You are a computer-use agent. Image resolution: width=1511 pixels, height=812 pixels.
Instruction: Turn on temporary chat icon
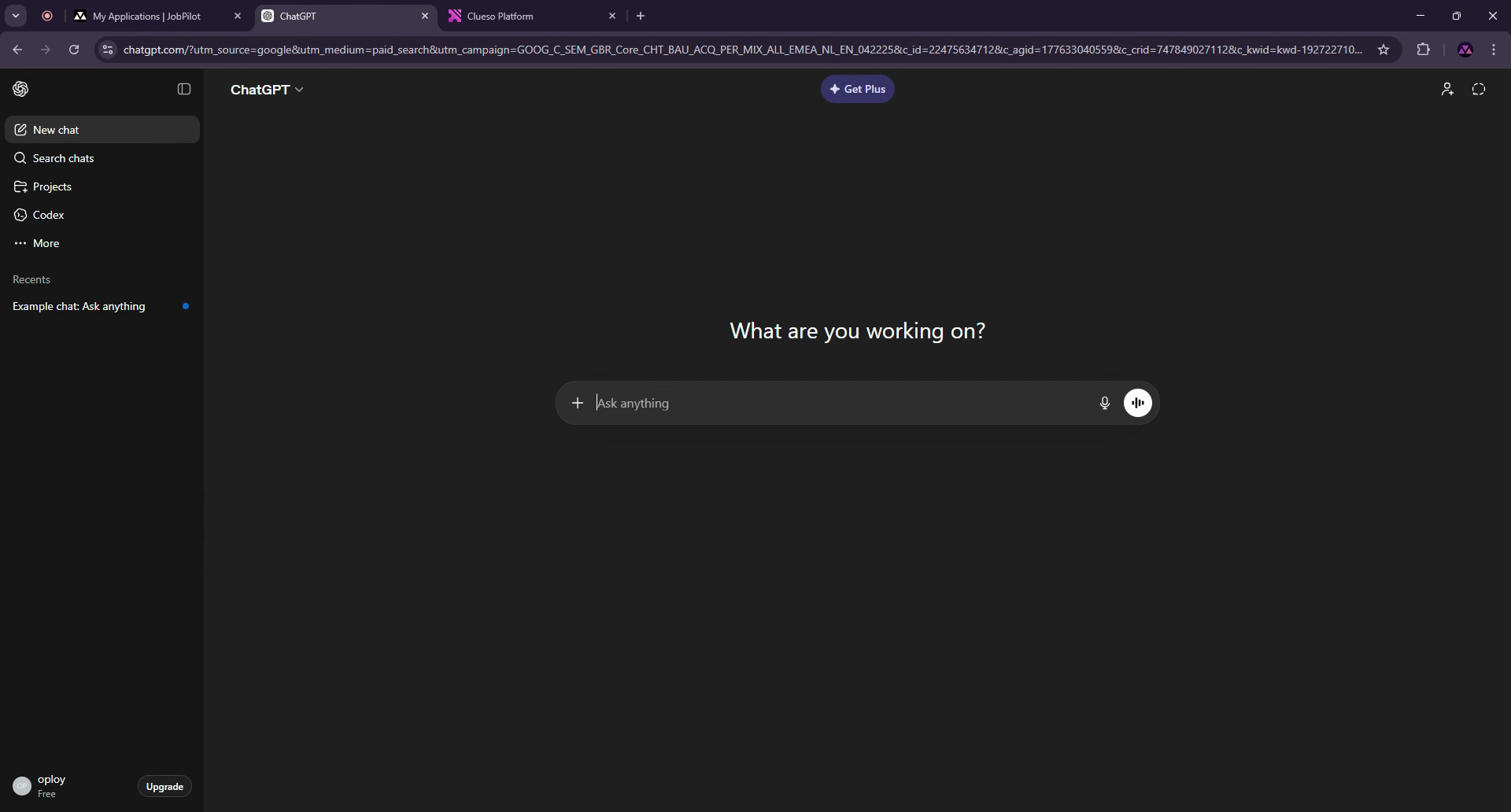(x=1479, y=89)
